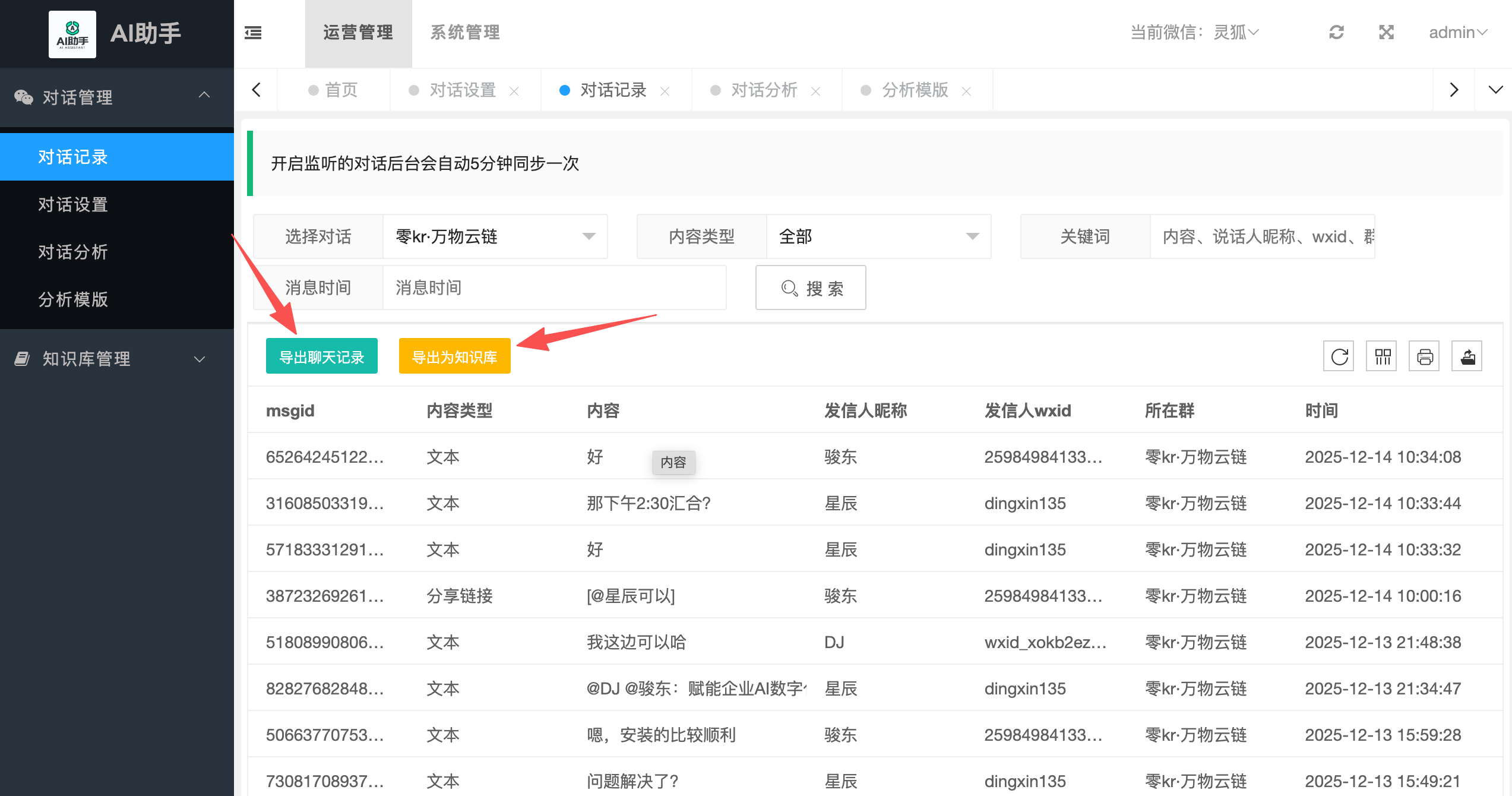Switch to the 系统管理 top menu

[x=465, y=32]
